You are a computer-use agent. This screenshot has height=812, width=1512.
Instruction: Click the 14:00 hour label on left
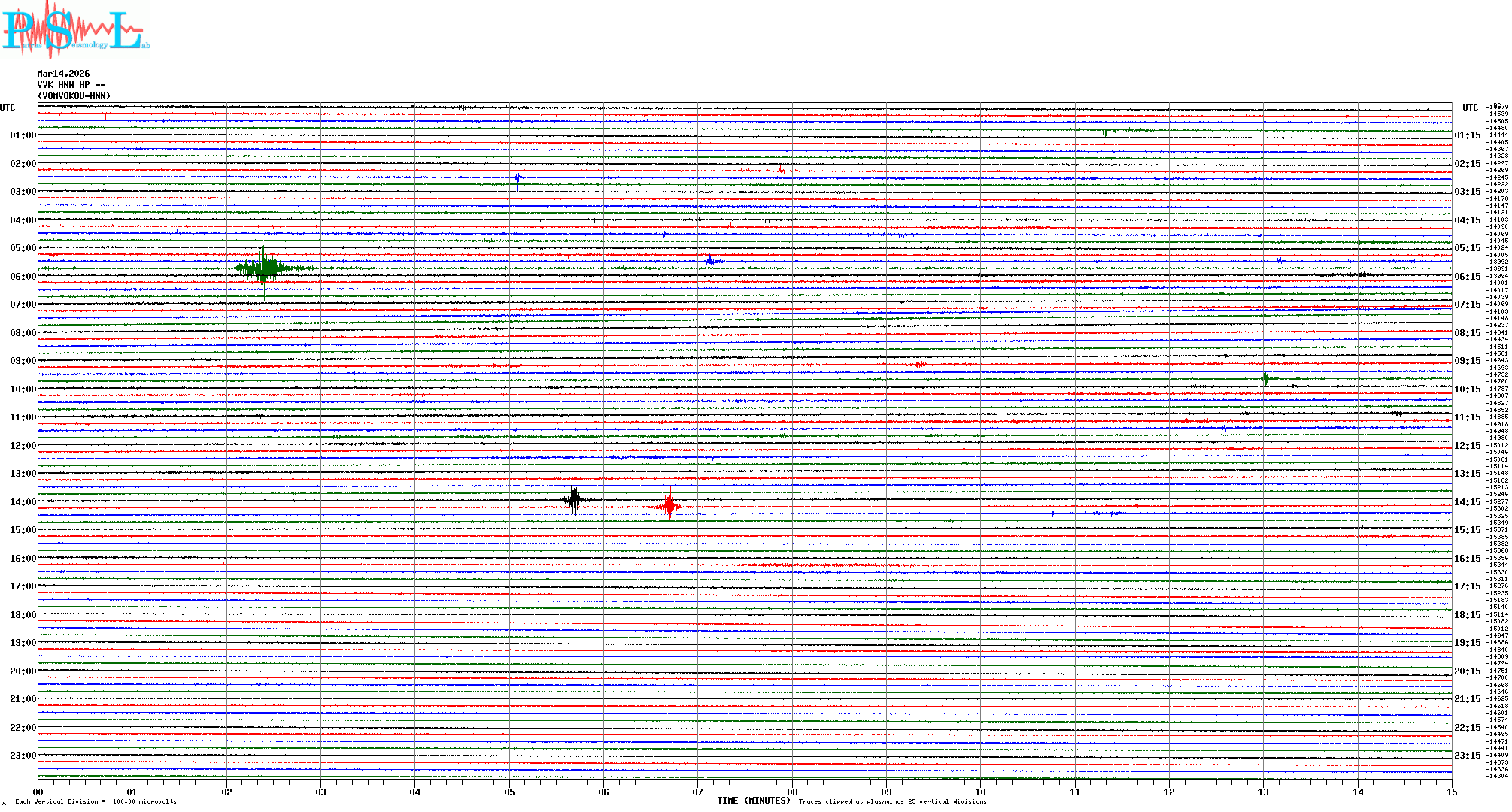23,502
